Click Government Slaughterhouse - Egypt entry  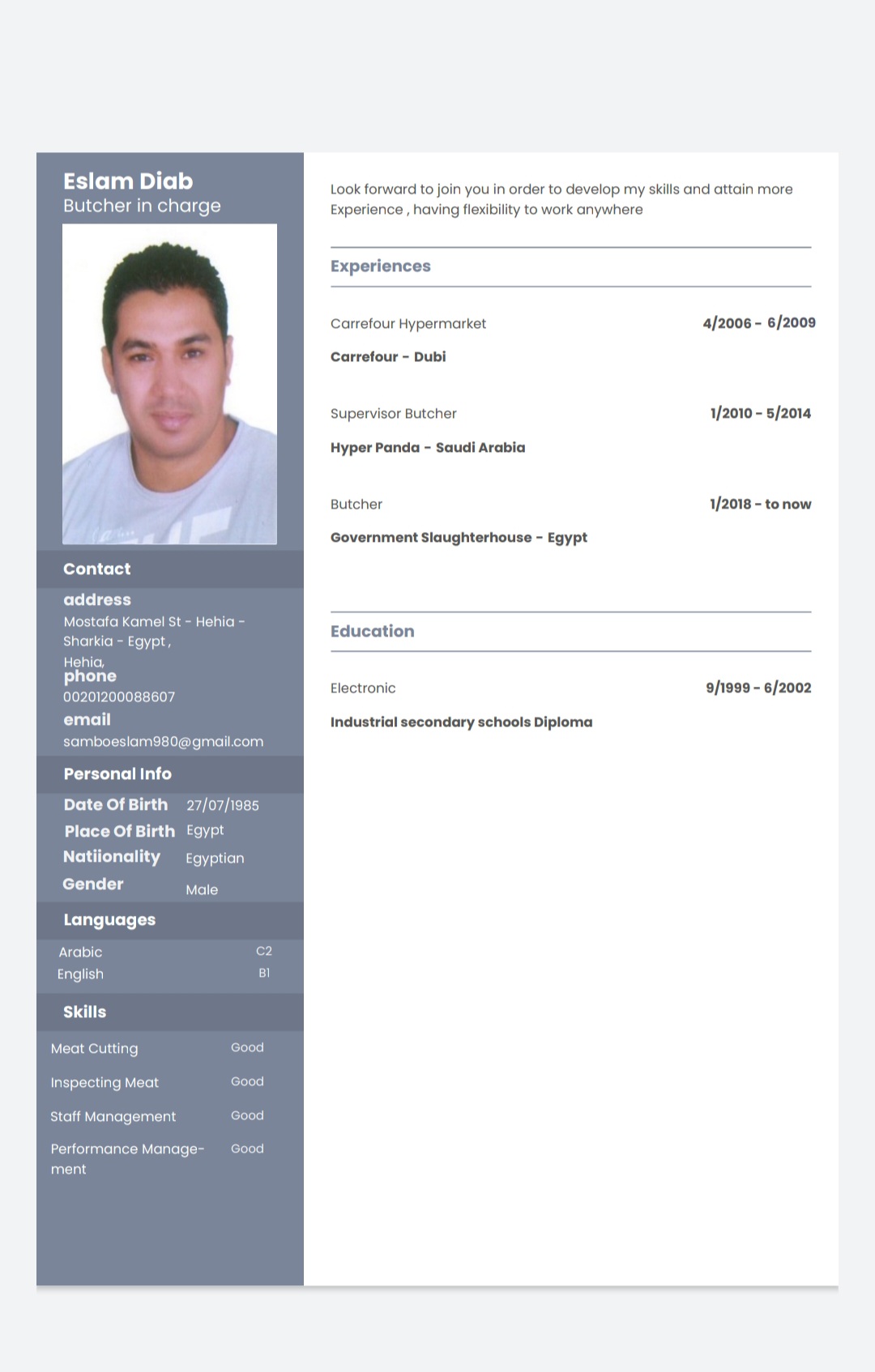pos(459,538)
